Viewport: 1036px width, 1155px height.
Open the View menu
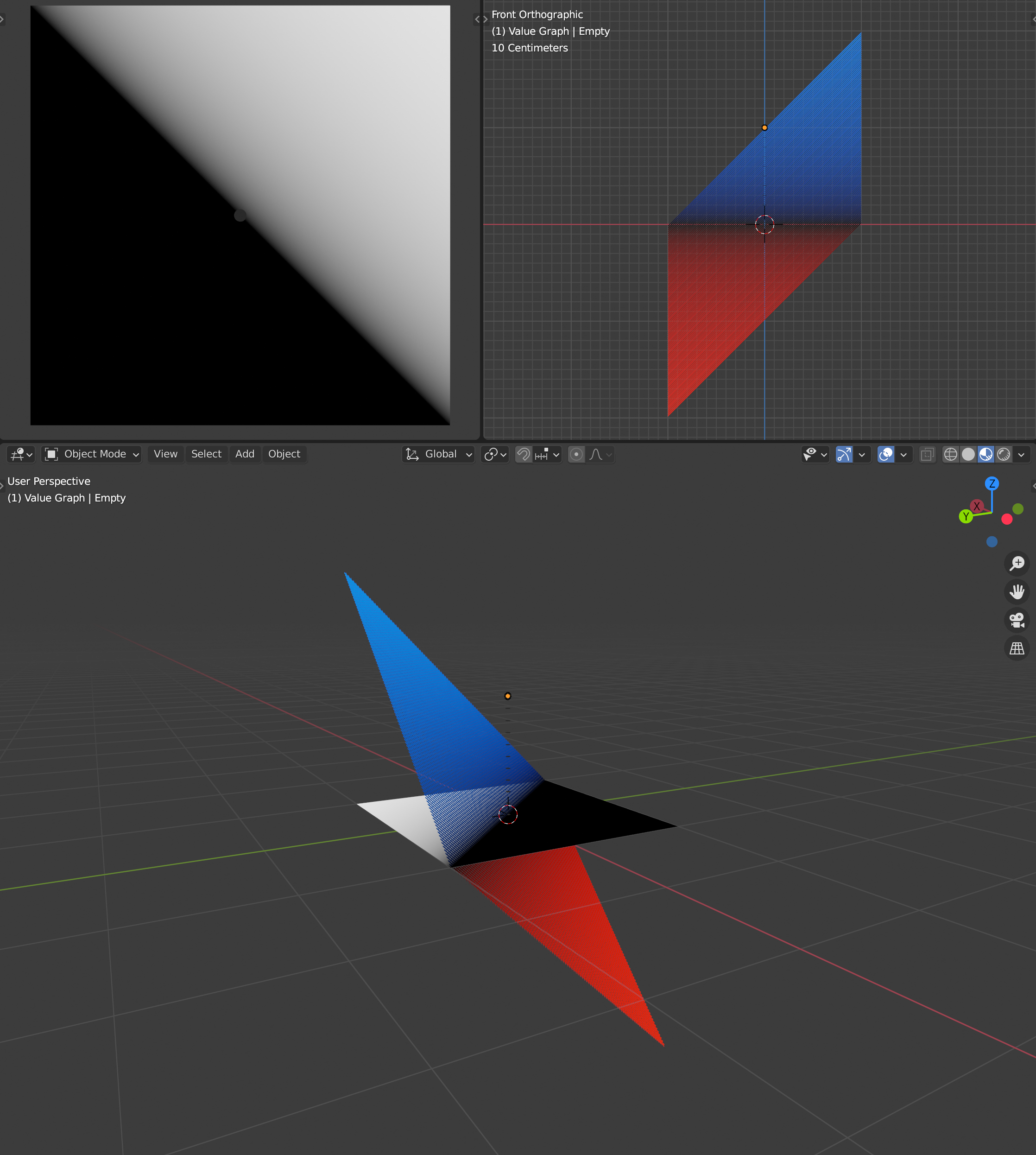[166, 454]
